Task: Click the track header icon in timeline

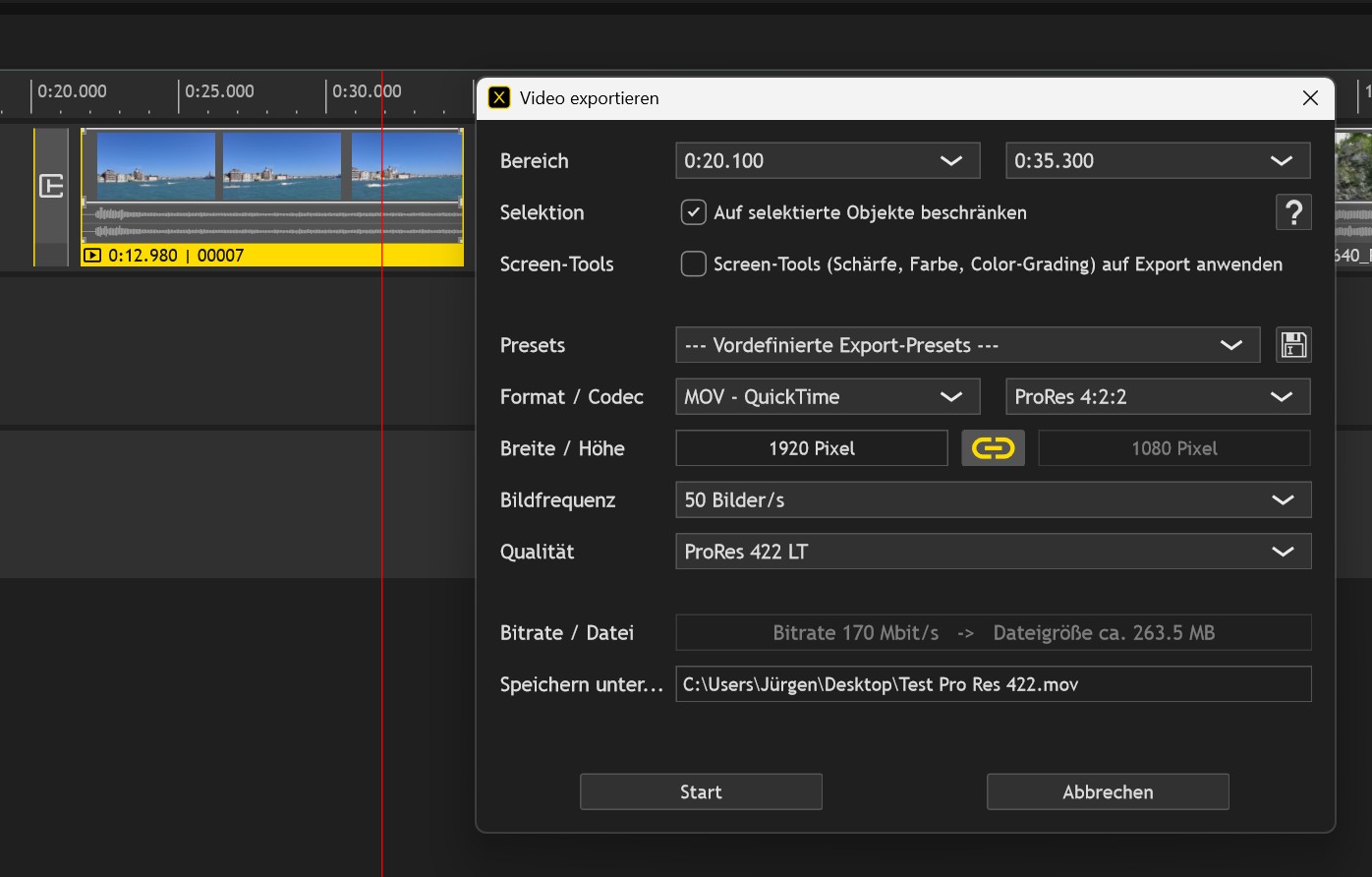Action: [51, 186]
